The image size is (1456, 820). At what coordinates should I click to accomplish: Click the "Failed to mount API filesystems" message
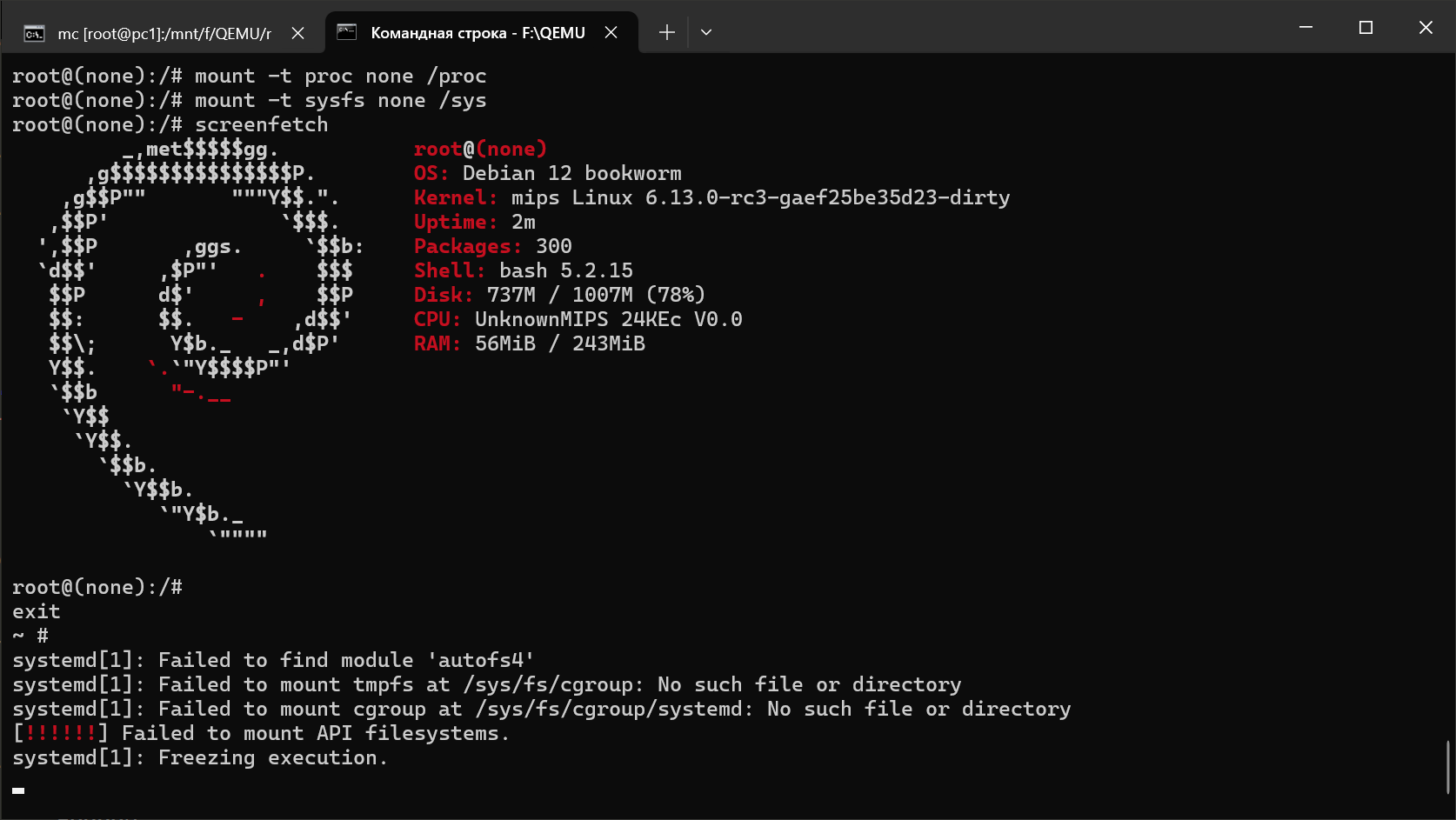pos(315,734)
